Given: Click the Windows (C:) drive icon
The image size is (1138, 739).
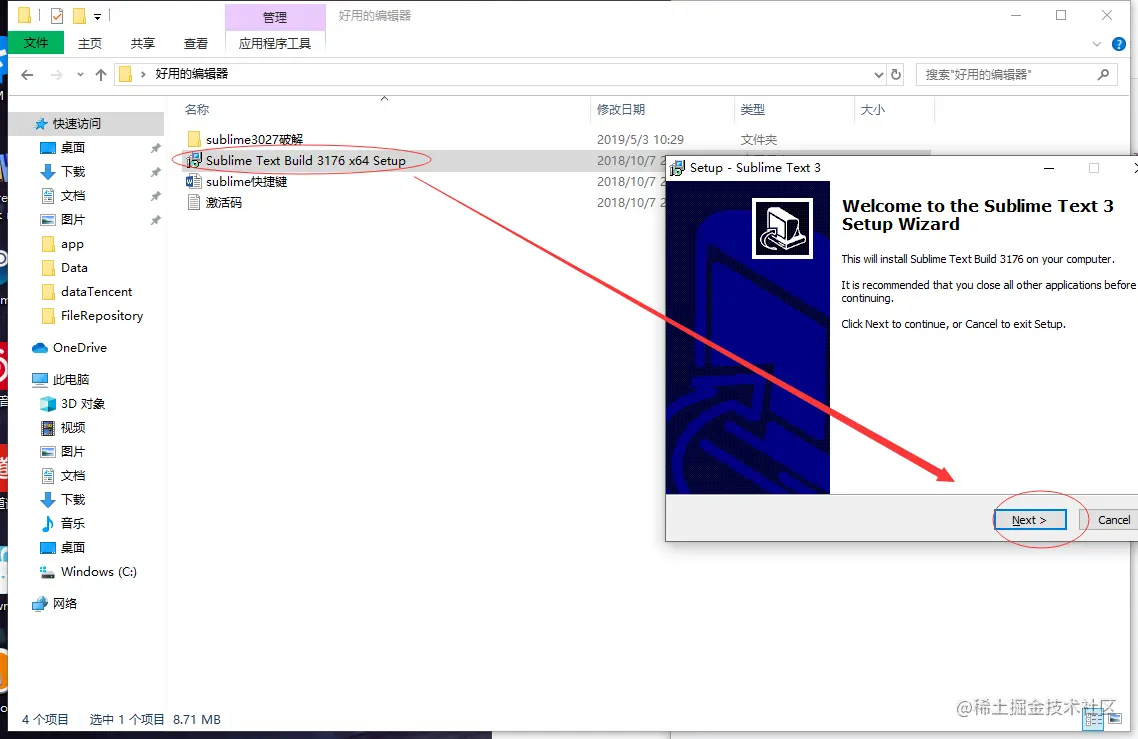Looking at the screenshot, I should pyautogui.click(x=48, y=572).
